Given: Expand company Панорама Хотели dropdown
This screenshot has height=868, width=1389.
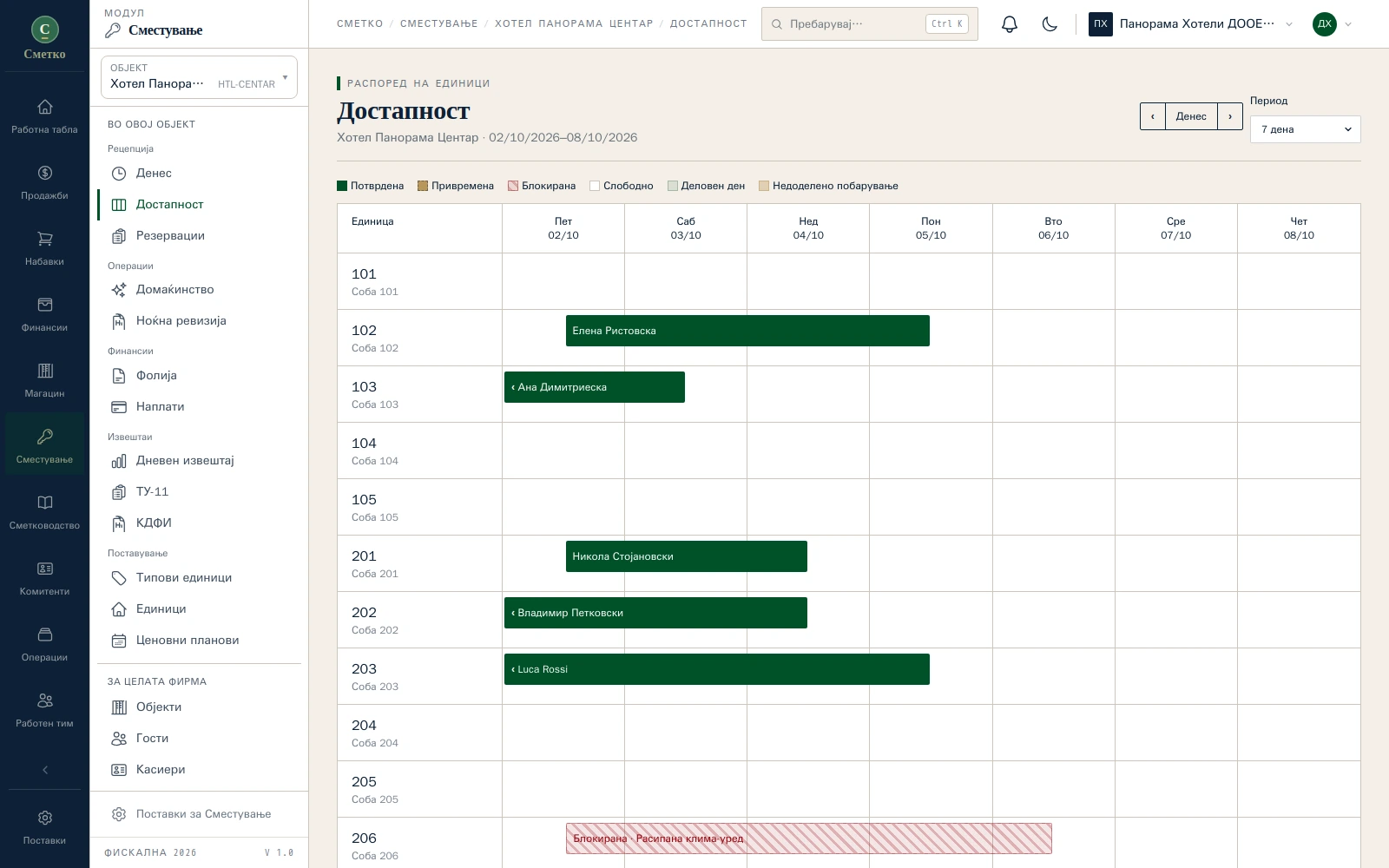Looking at the screenshot, I should [x=1191, y=24].
